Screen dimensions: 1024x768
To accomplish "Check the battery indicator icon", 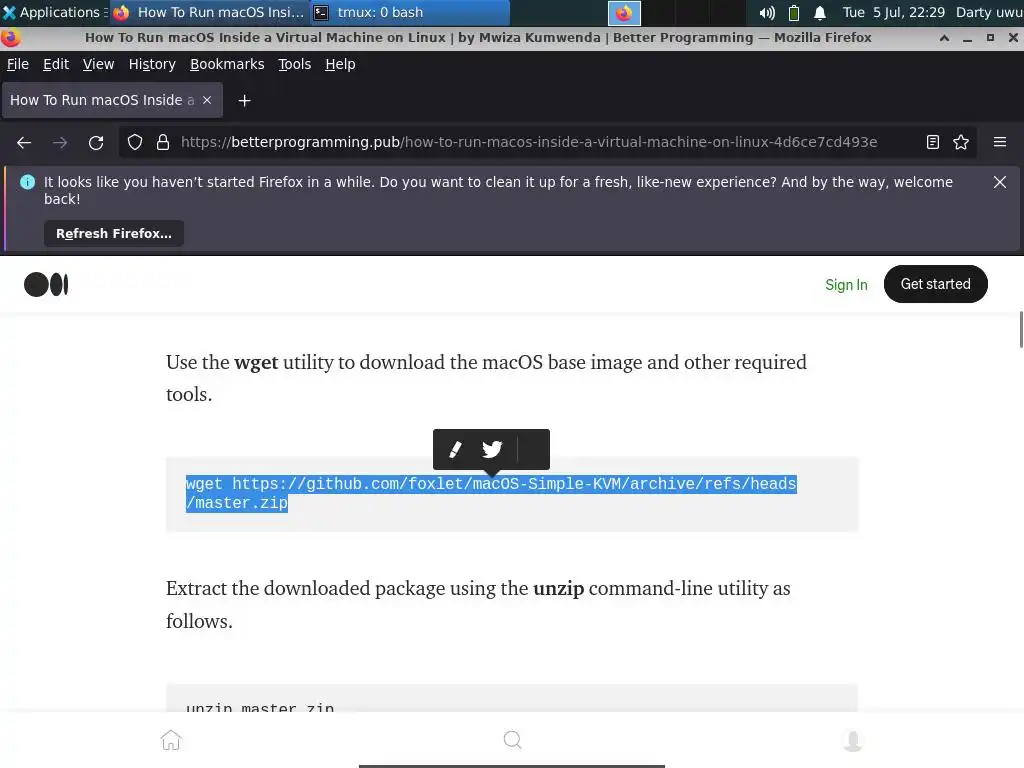I will pyautogui.click(x=794, y=12).
